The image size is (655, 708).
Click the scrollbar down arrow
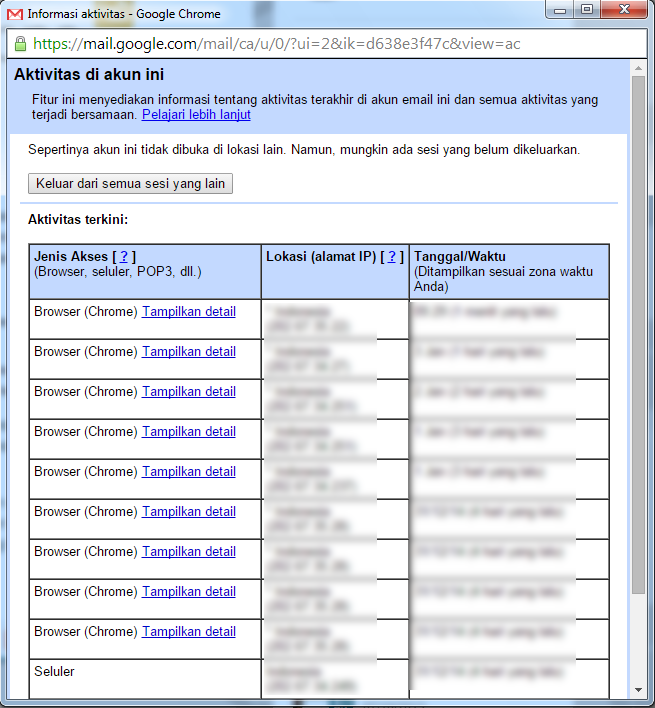638,689
